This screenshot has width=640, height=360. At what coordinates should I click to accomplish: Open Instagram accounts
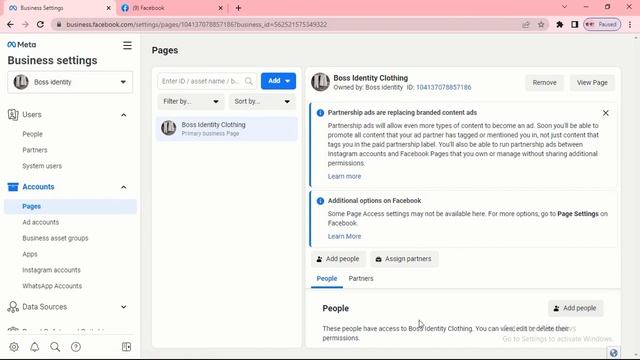tap(51, 270)
